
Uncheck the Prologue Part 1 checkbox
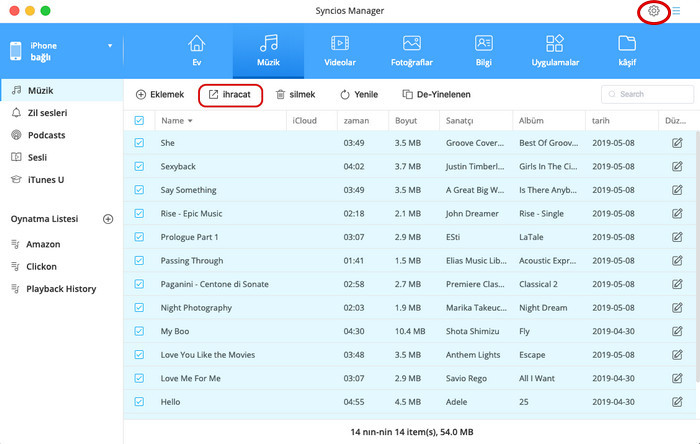tap(139, 237)
